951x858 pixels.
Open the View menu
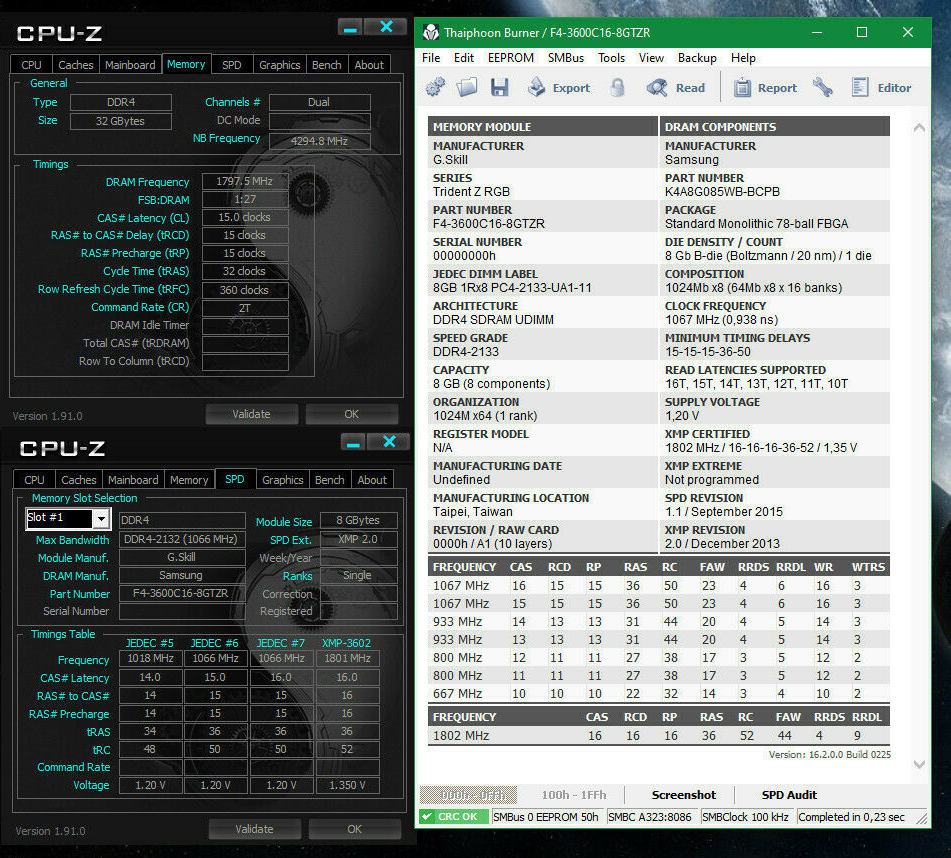[651, 58]
